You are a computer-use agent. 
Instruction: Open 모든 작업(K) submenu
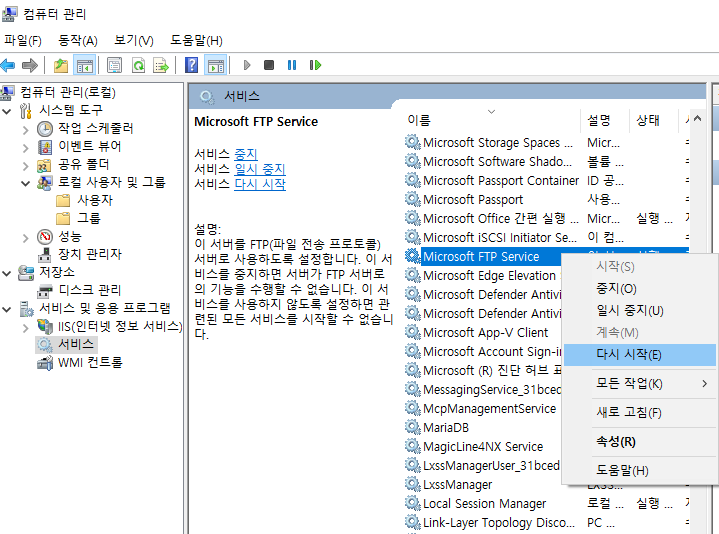(640, 383)
